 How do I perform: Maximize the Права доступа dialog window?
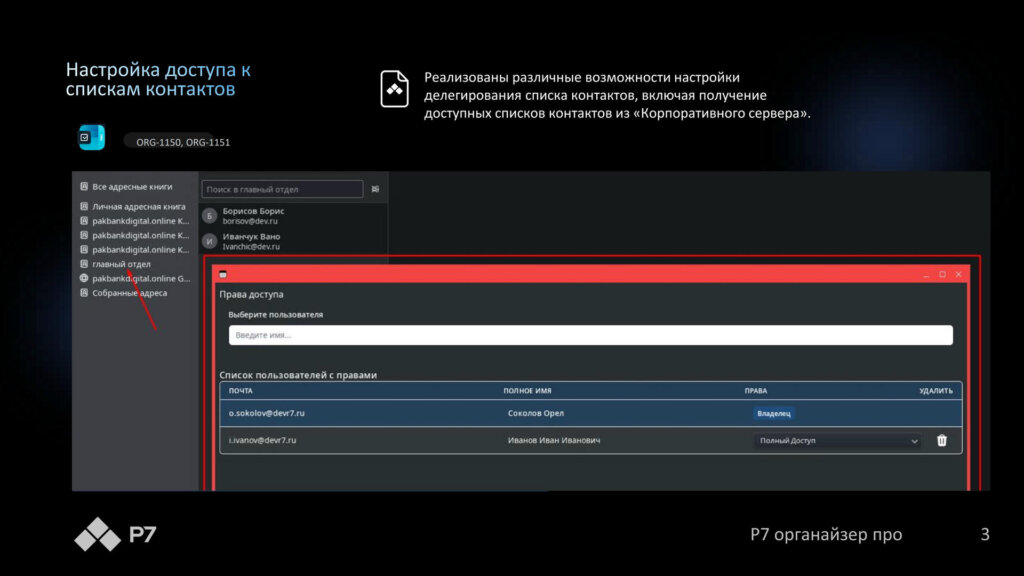(942, 274)
